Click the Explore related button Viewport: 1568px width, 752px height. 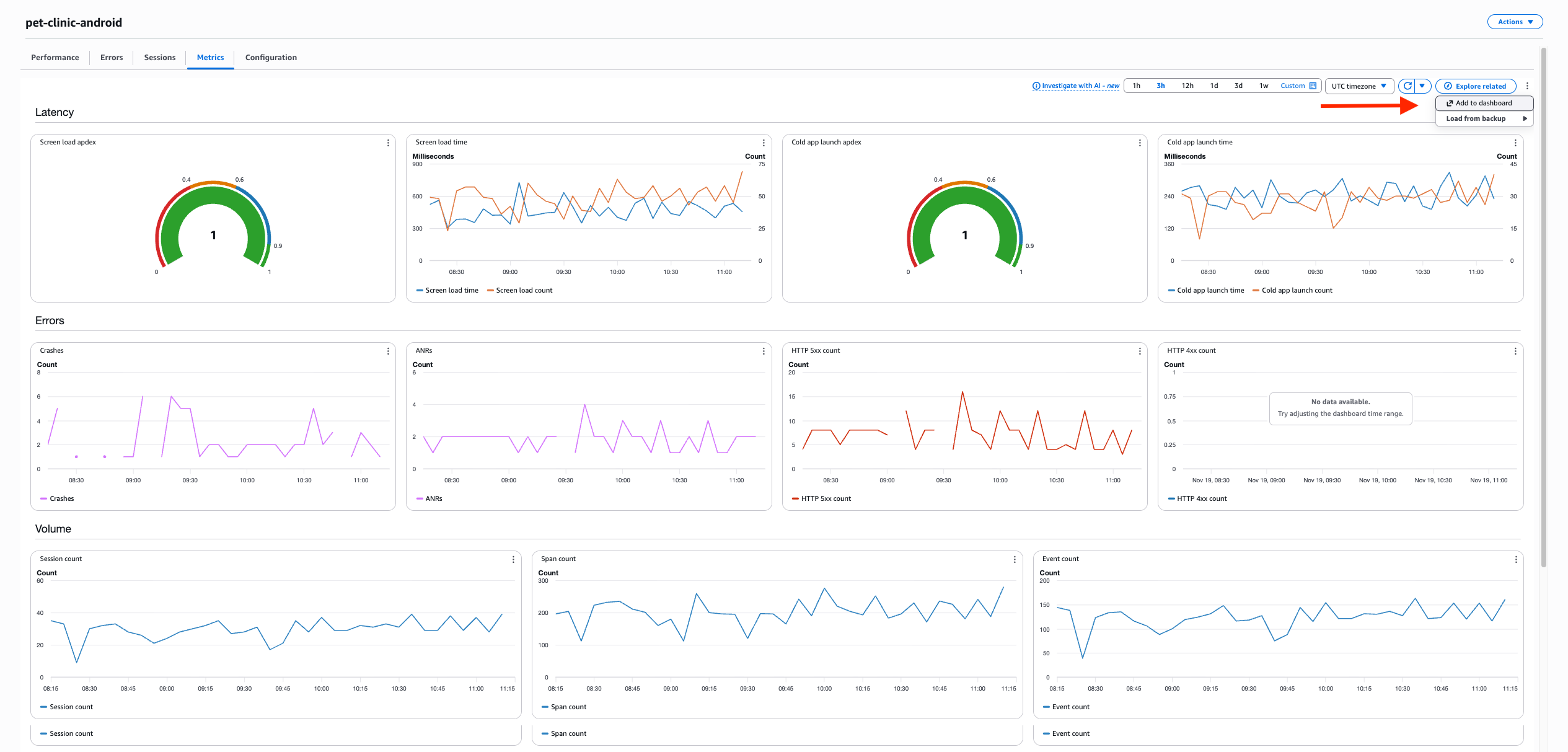(1476, 86)
